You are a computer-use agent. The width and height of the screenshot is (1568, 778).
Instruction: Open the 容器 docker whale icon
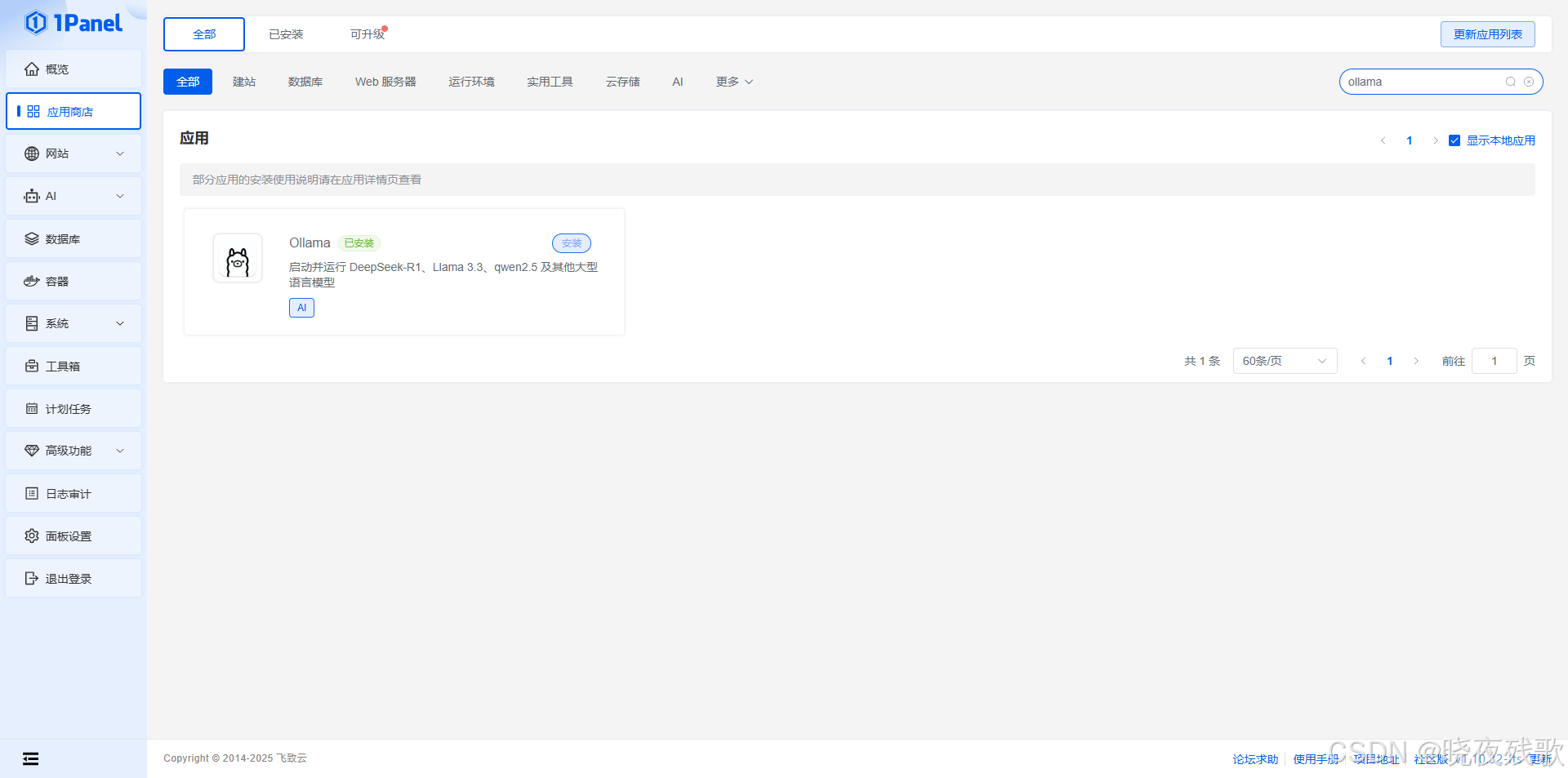tap(32, 281)
